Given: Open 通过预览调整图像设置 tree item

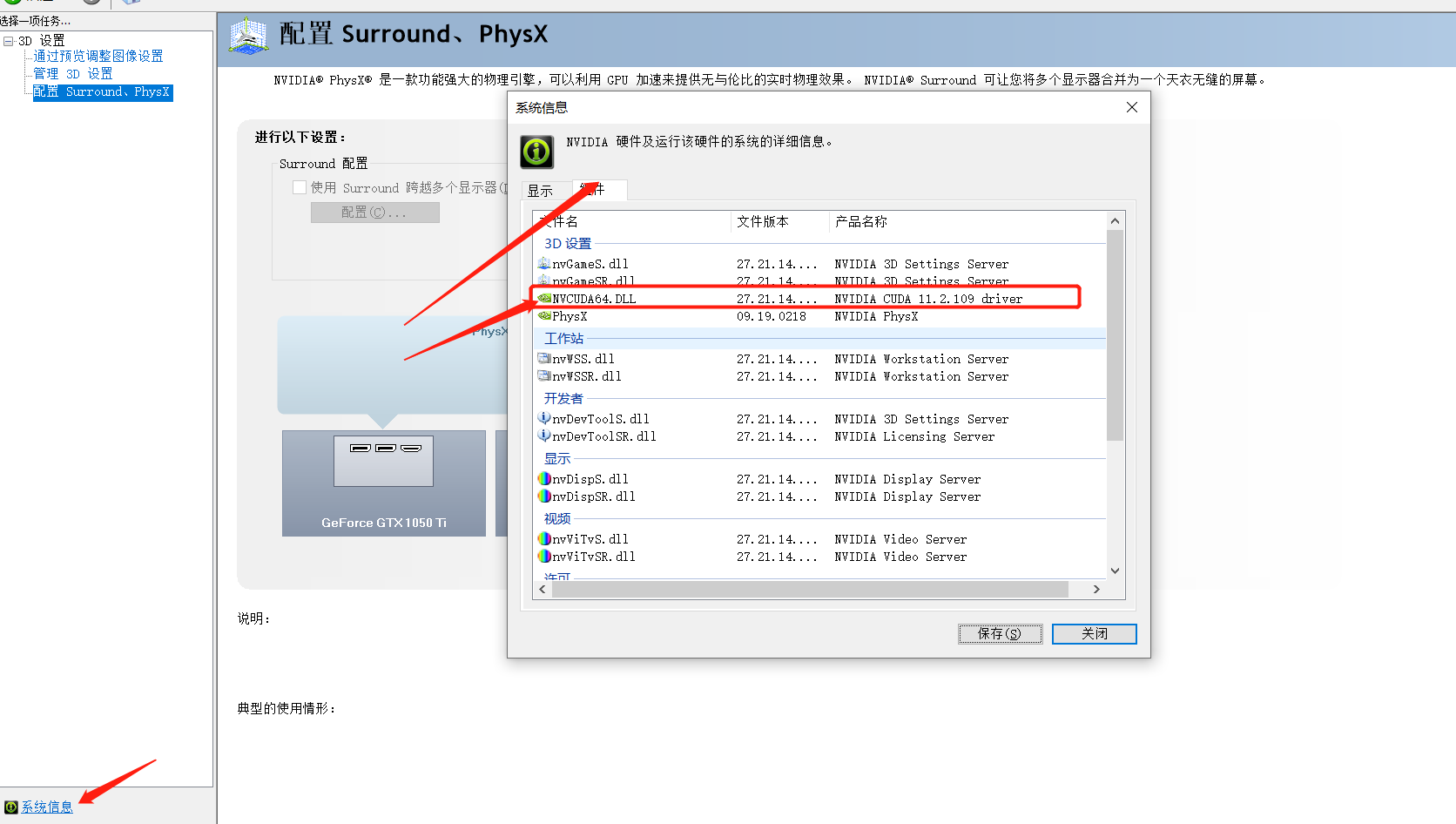Looking at the screenshot, I should [98, 57].
